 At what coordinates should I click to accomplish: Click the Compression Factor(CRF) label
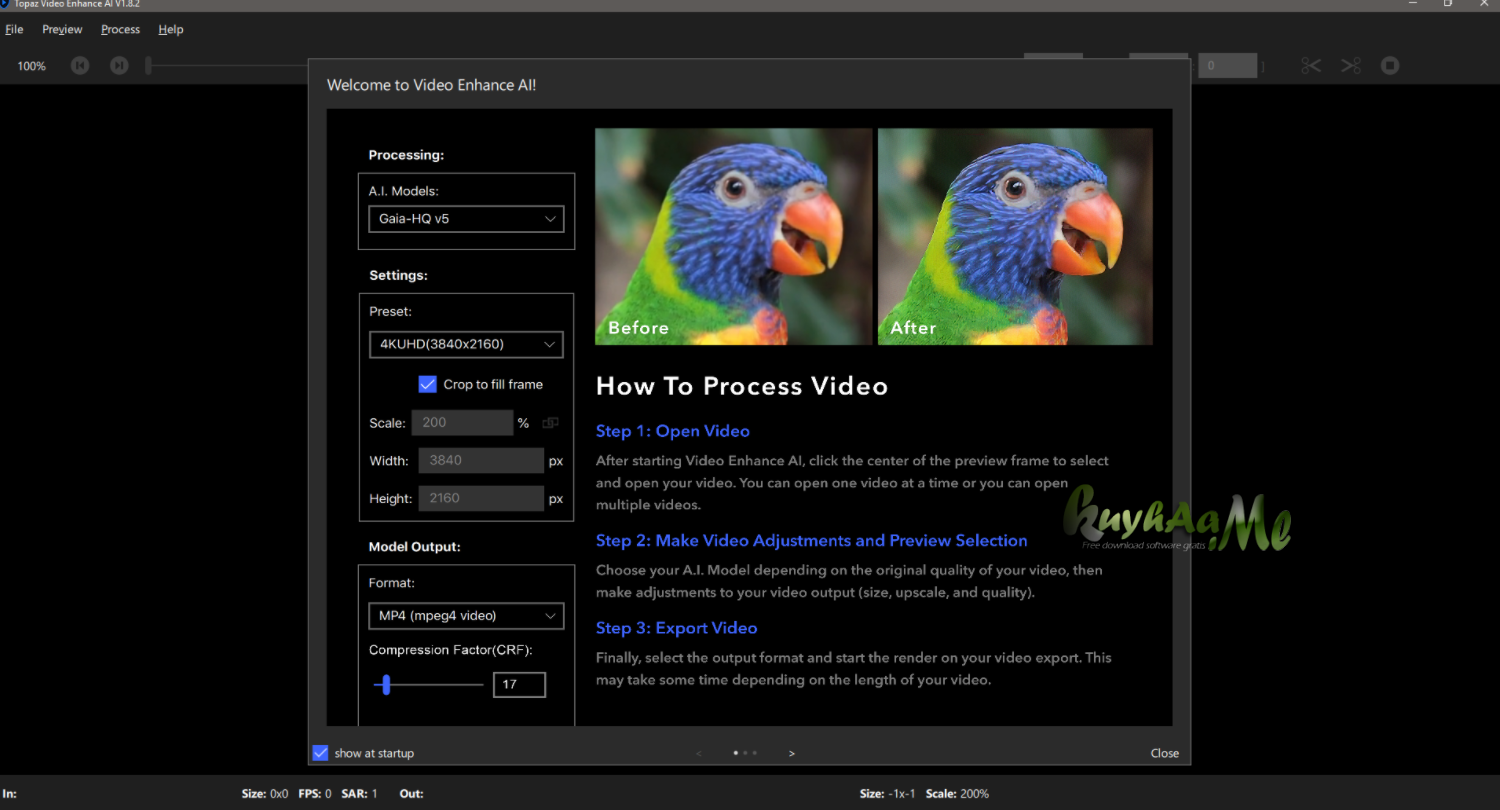pos(451,650)
